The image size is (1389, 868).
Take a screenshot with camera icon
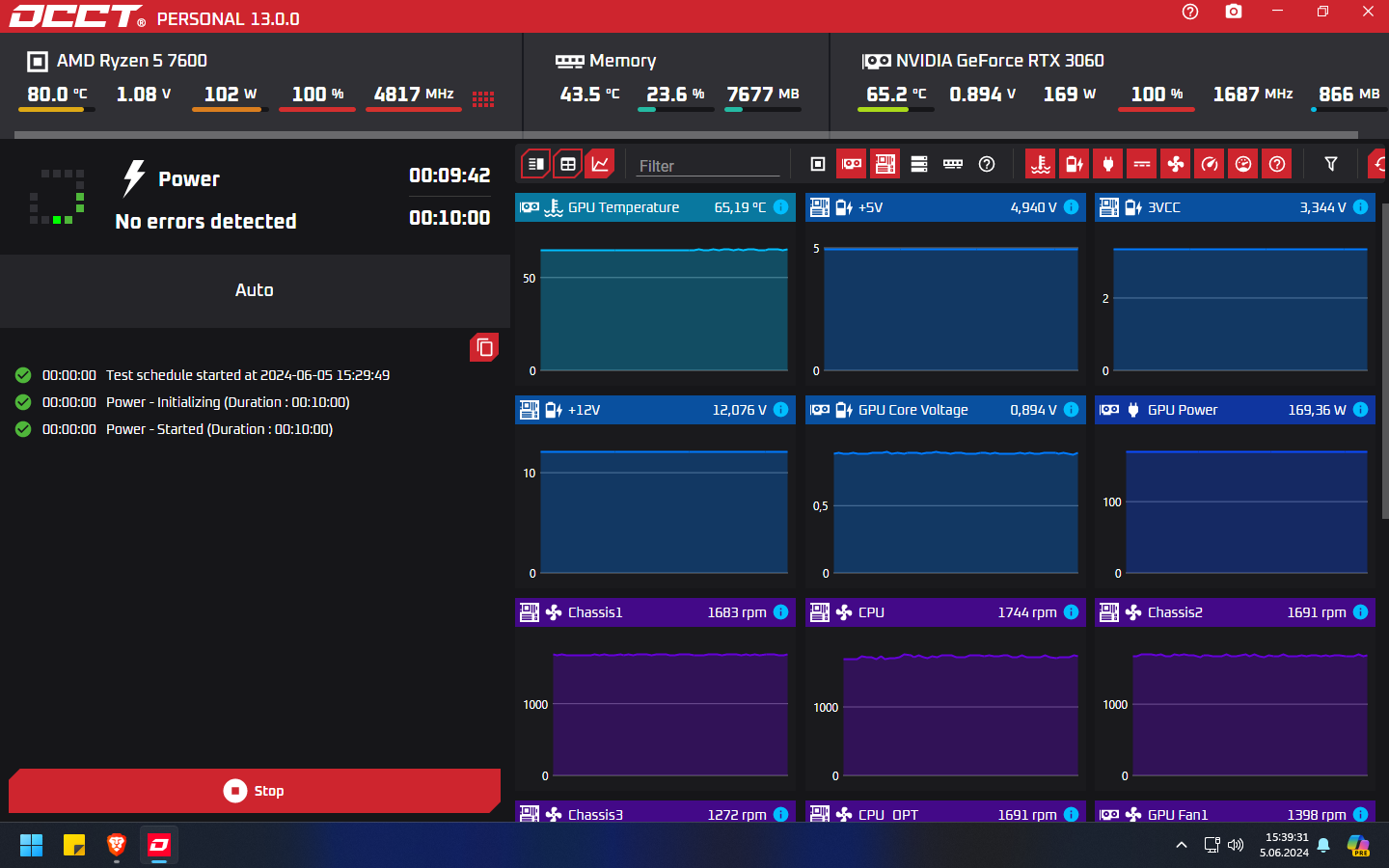1234,12
